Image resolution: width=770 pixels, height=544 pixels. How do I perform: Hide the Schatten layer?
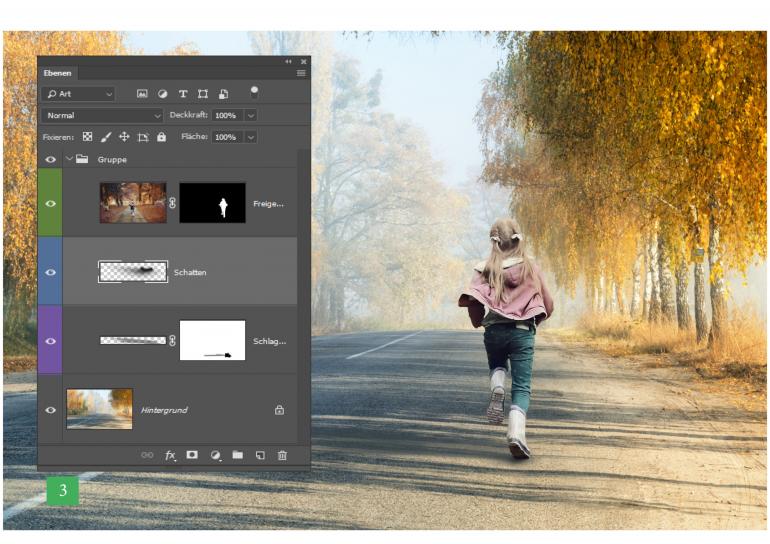[x=50, y=271]
